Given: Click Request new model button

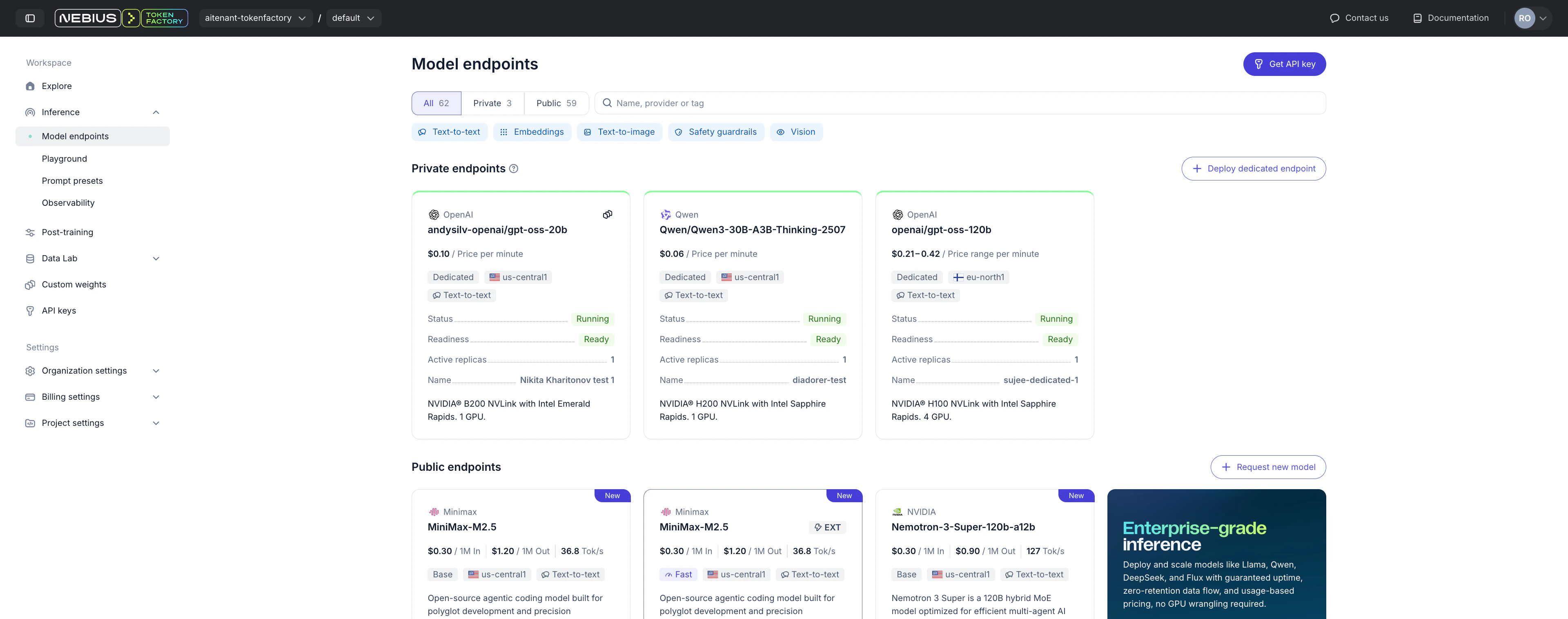Looking at the screenshot, I should click(1268, 468).
